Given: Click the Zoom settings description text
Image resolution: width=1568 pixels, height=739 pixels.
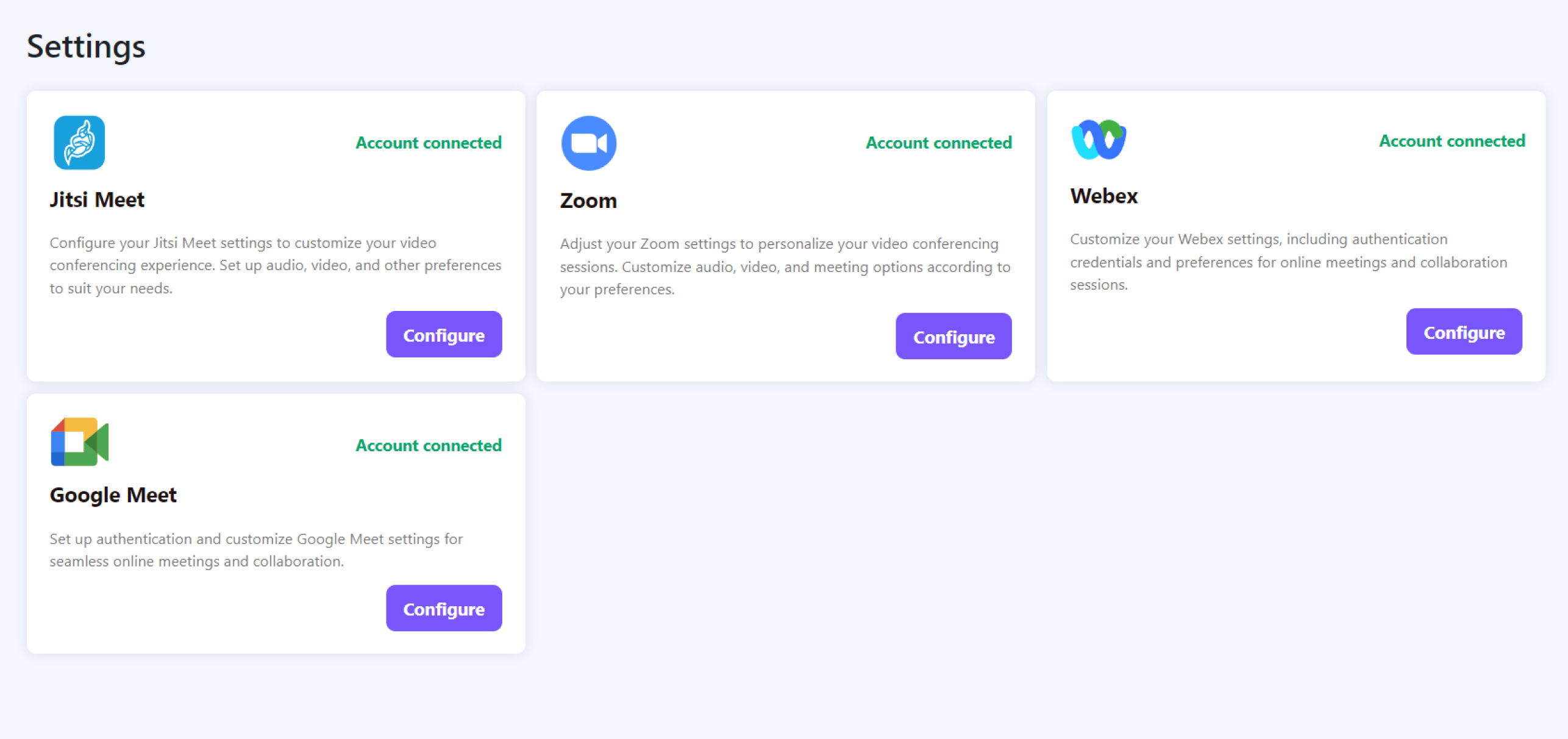Looking at the screenshot, I should point(785,266).
